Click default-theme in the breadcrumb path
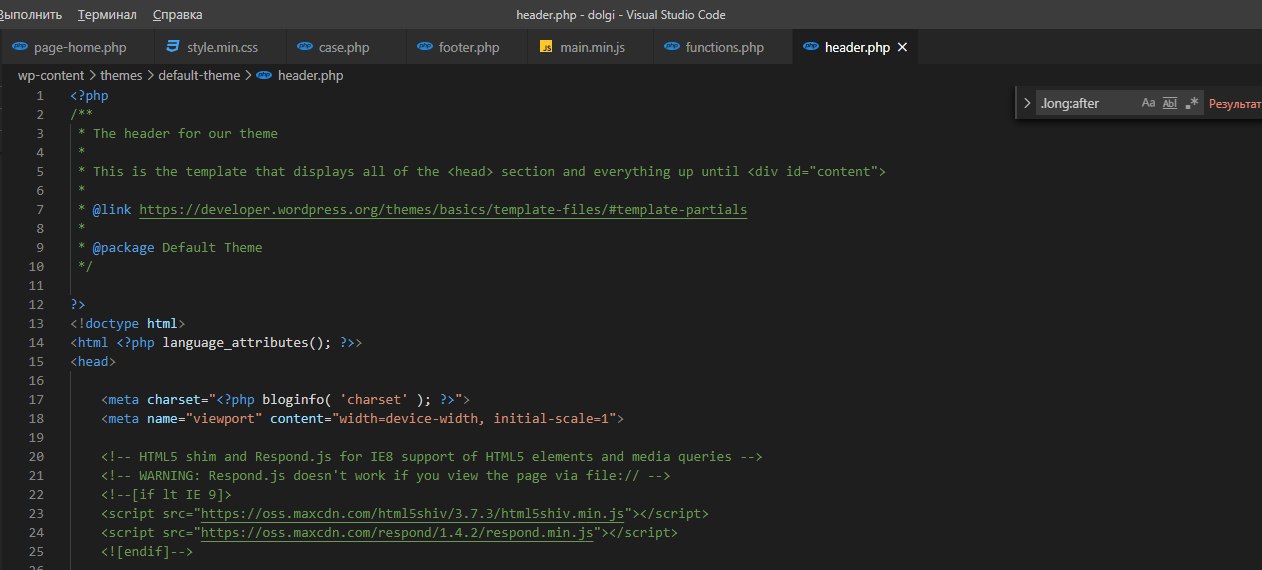 click(199, 75)
